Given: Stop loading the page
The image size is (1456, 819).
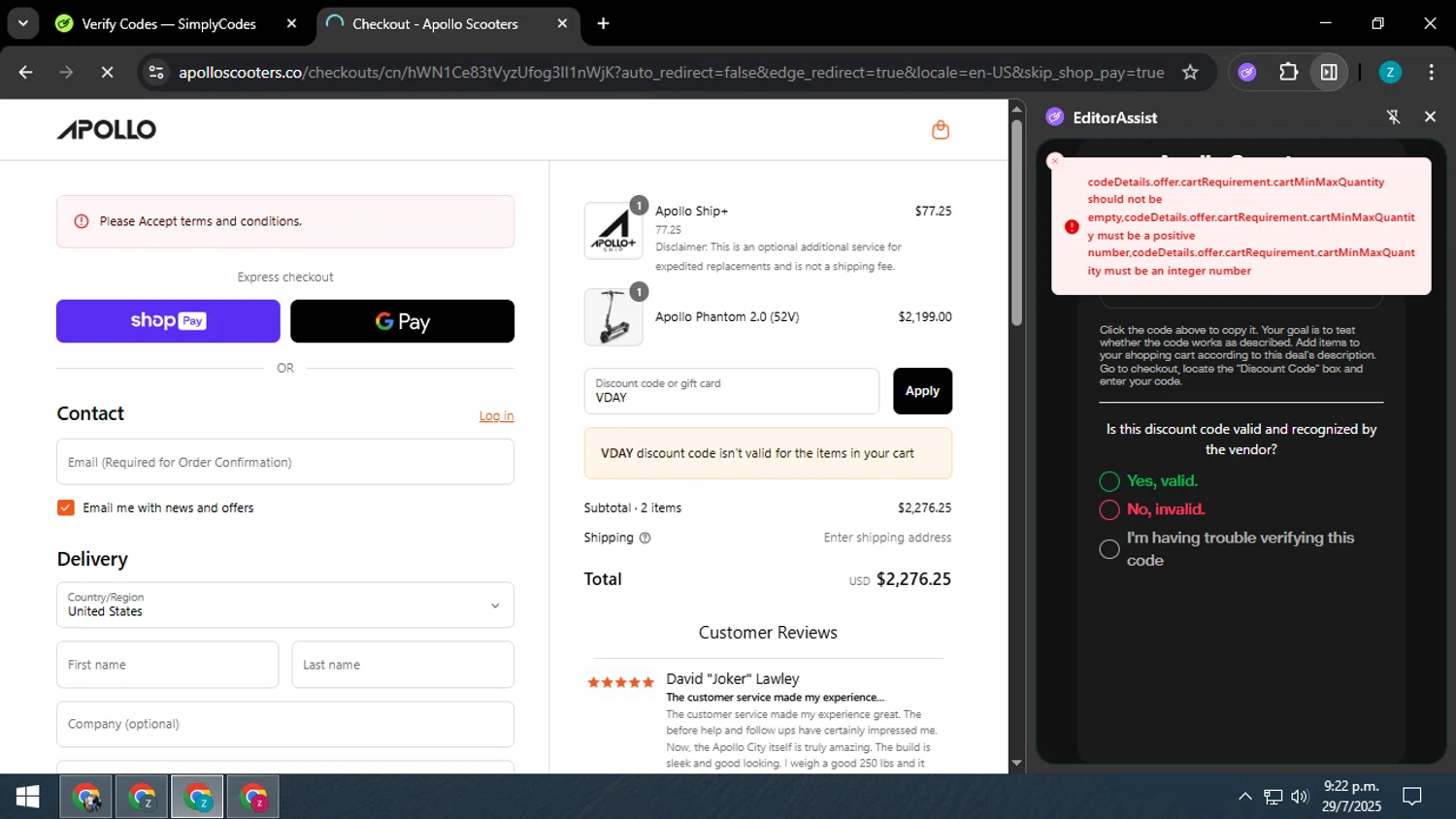Looking at the screenshot, I should pyautogui.click(x=107, y=72).
